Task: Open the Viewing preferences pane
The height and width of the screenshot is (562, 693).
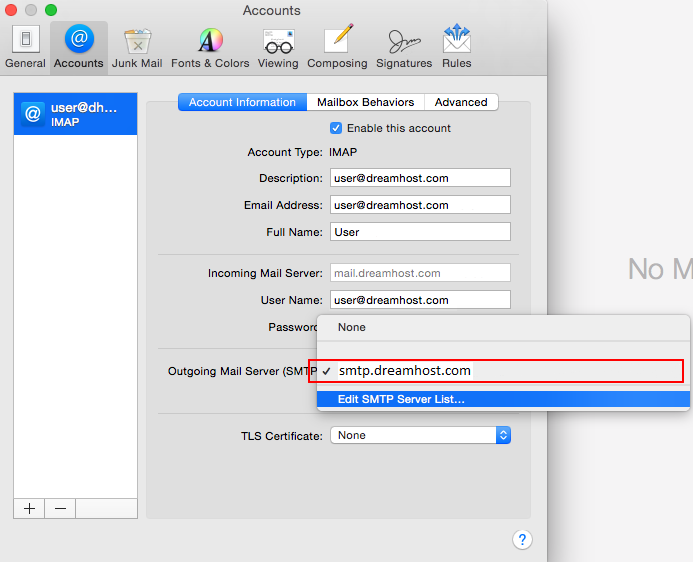Action: [278, 47]
